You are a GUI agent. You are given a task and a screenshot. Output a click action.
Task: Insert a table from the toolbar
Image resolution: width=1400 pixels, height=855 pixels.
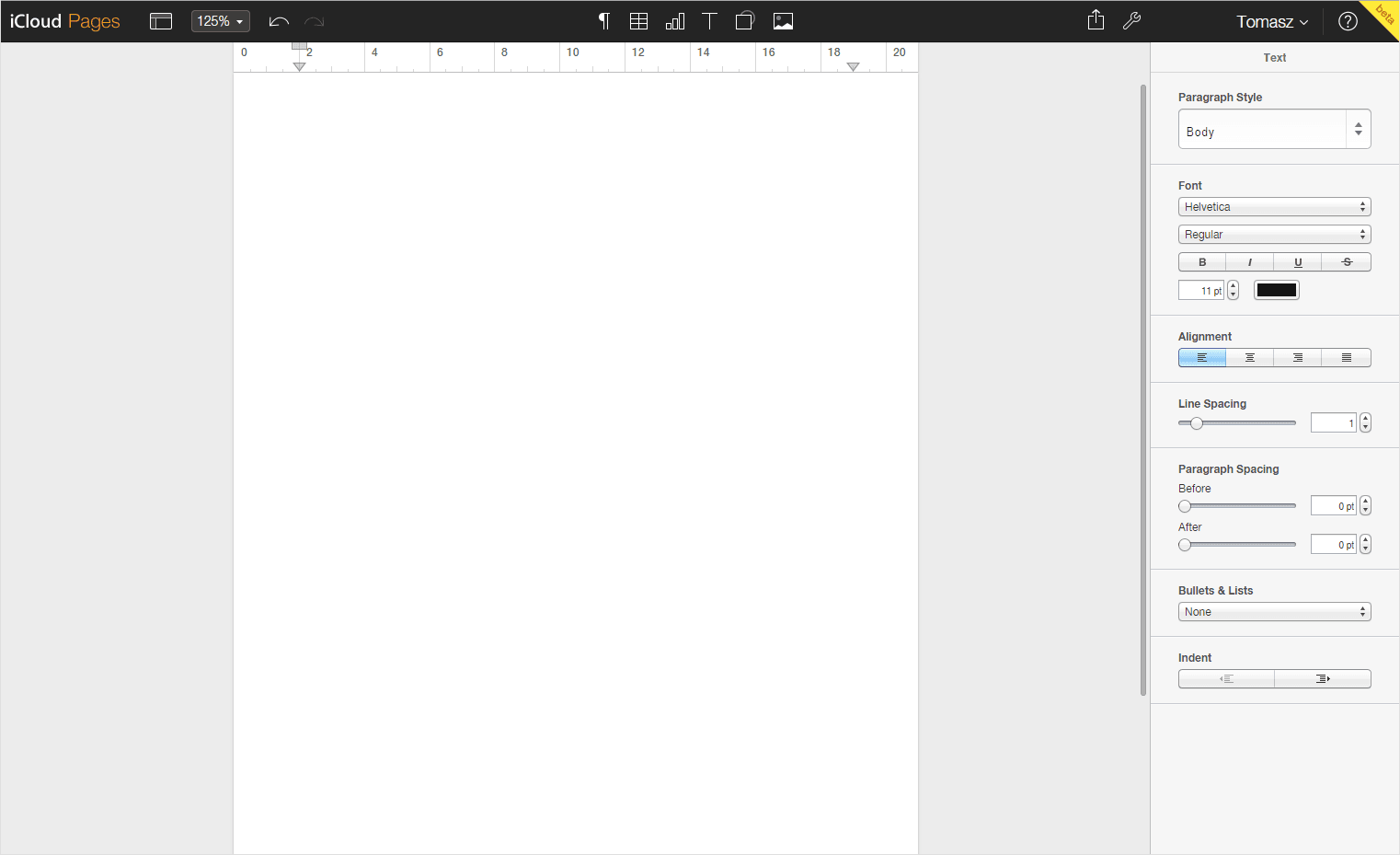638,21
